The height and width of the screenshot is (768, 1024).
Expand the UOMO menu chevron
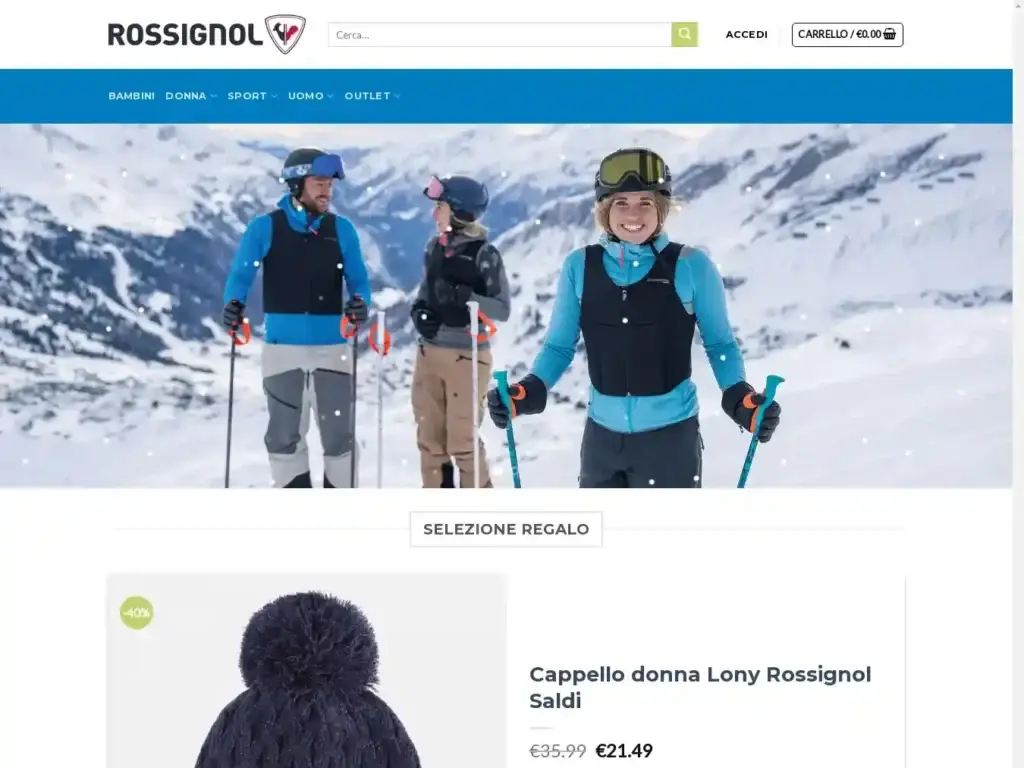[x=330, y=96]
